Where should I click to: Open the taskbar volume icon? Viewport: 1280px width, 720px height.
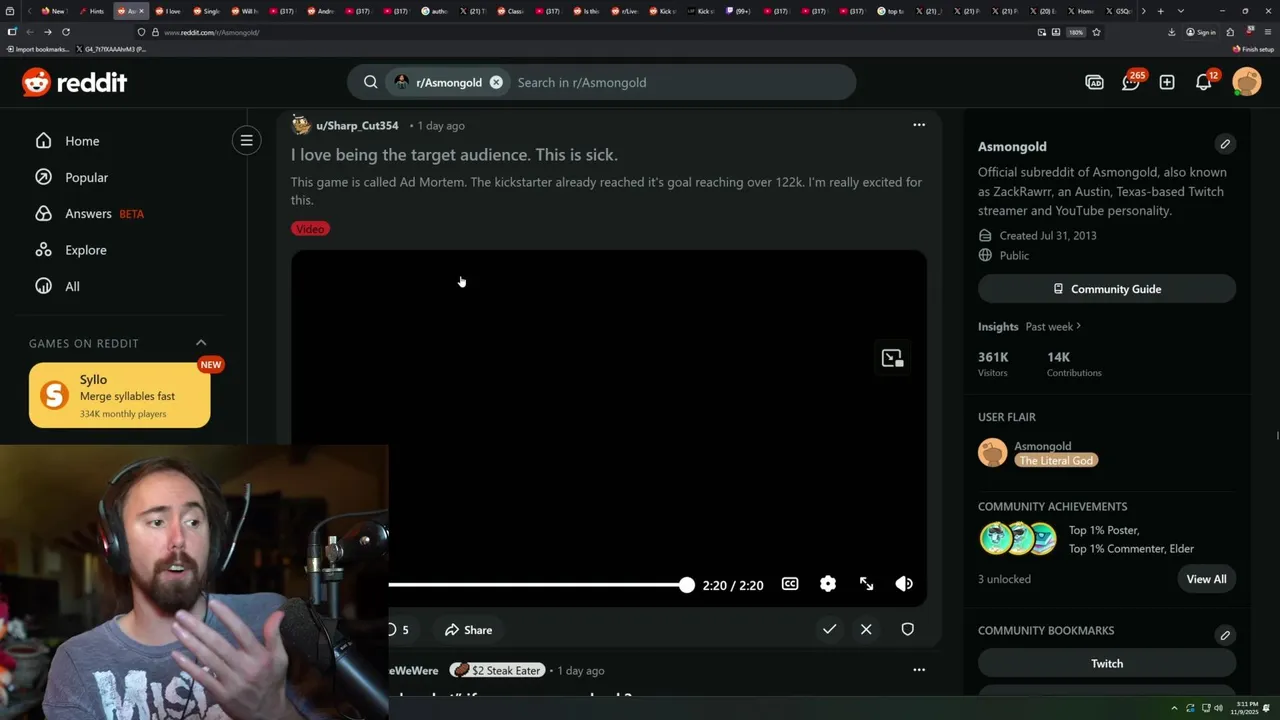(x=1218, y=708)
